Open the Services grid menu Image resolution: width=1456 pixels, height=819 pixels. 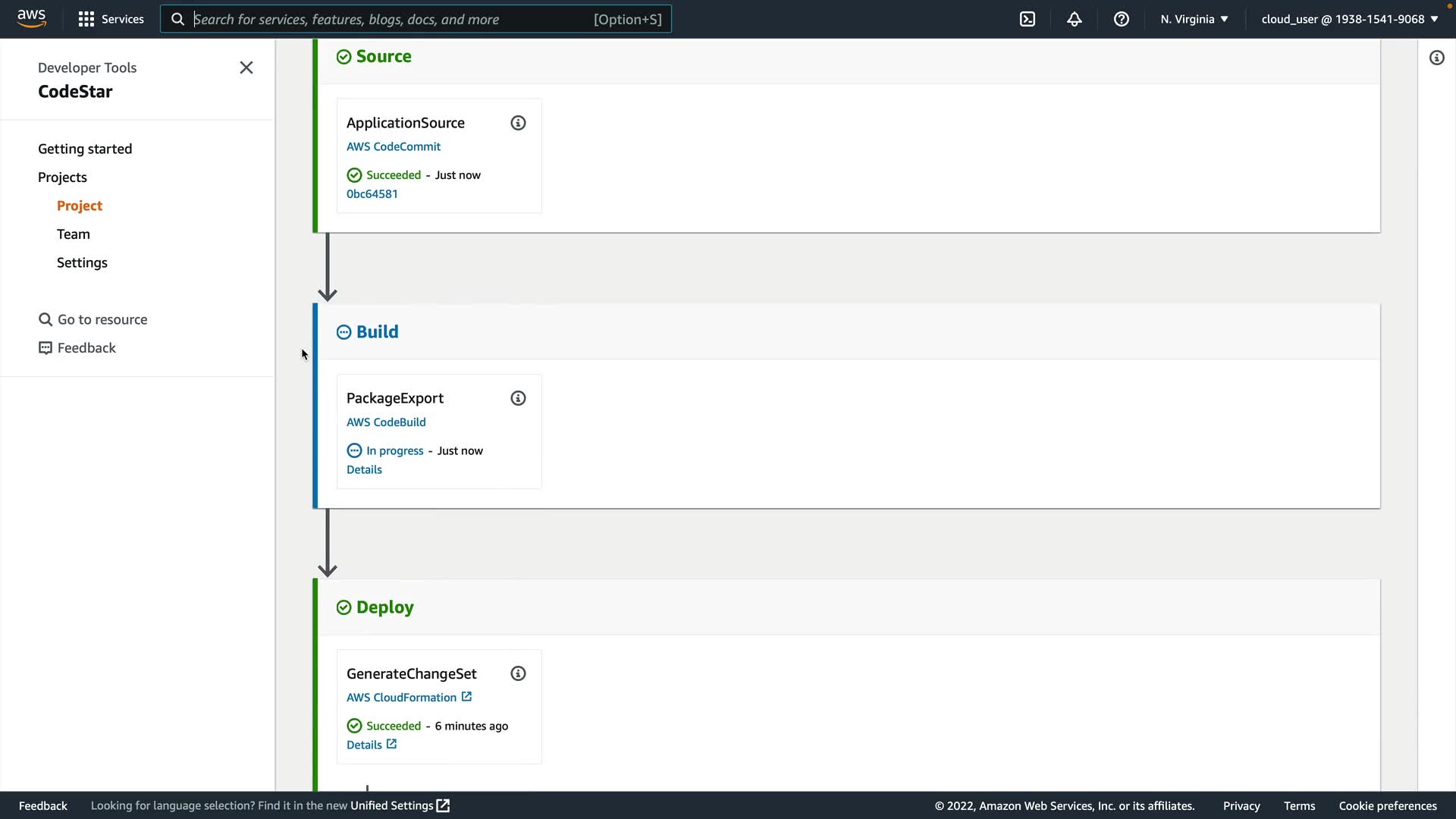pyautogui.click(x=111, y=19)
